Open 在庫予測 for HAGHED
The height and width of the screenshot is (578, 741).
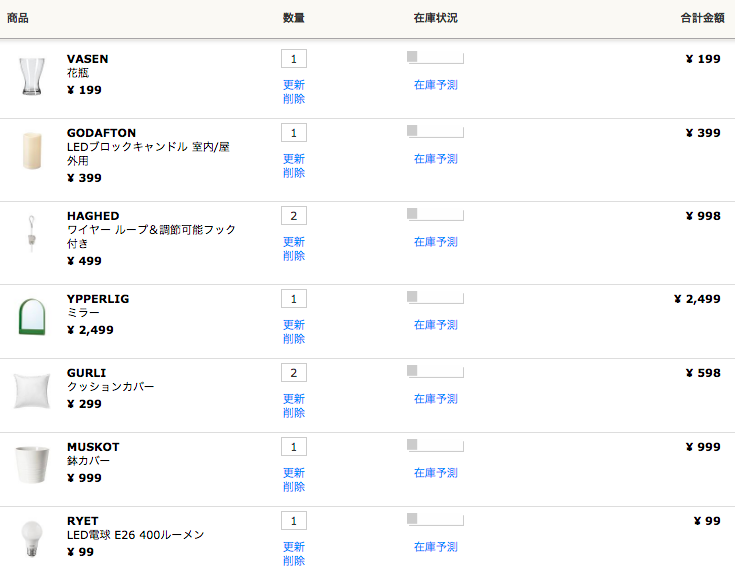coord(435,242)
